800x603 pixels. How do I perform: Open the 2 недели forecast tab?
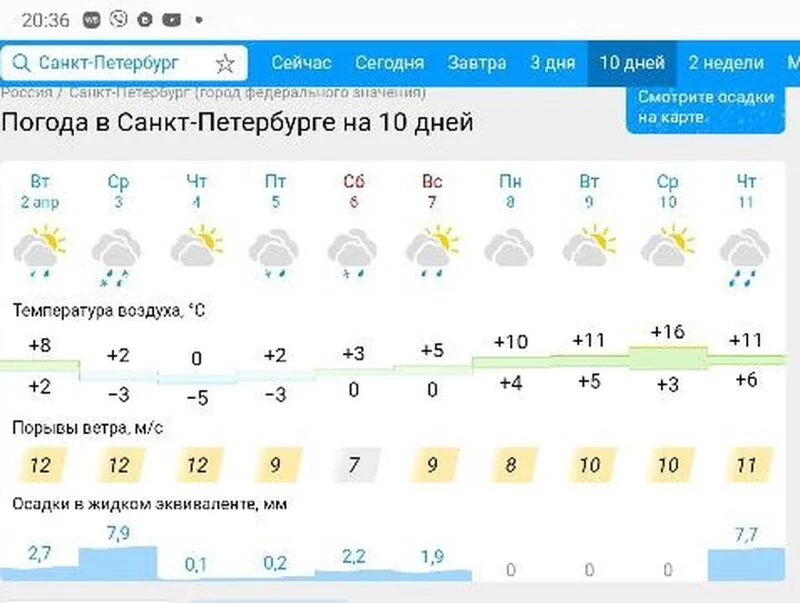tap(726, 63)
